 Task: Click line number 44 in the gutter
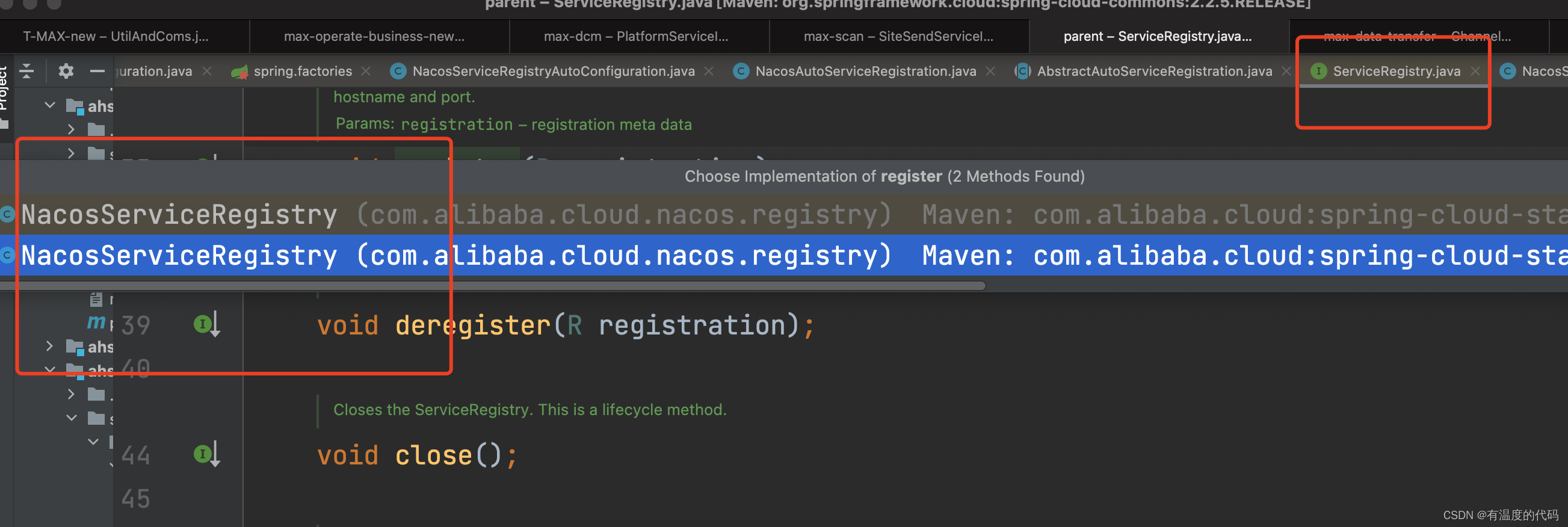point(136,455)
